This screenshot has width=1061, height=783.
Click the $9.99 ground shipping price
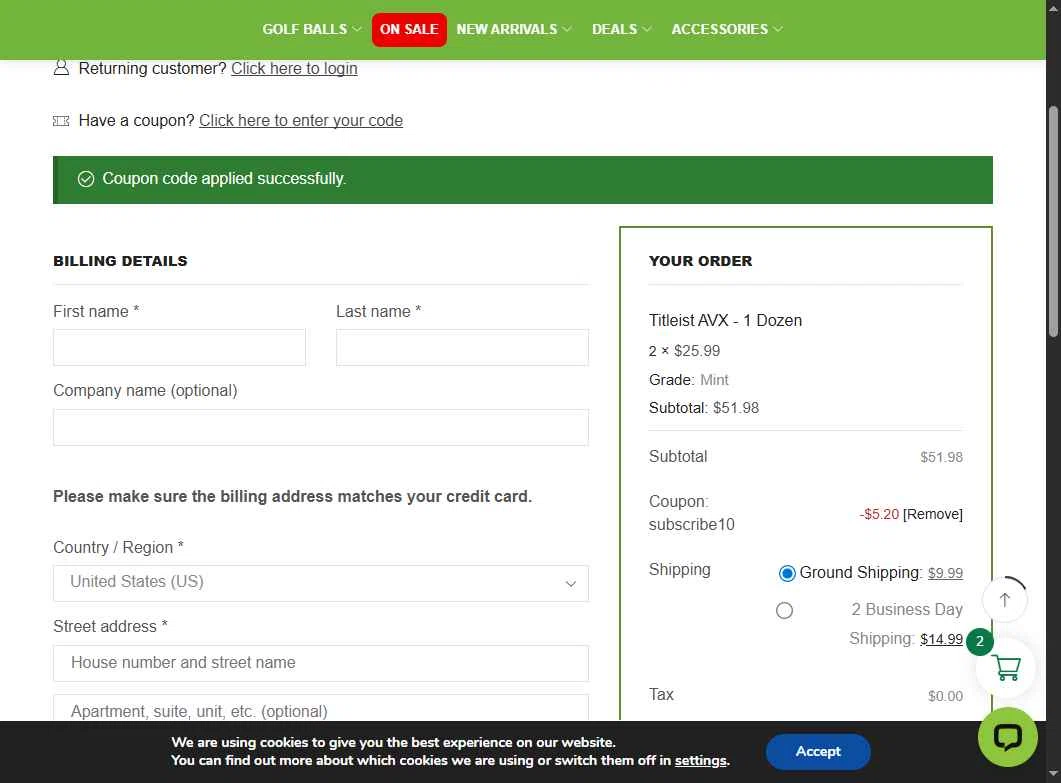tap(945, 573)
